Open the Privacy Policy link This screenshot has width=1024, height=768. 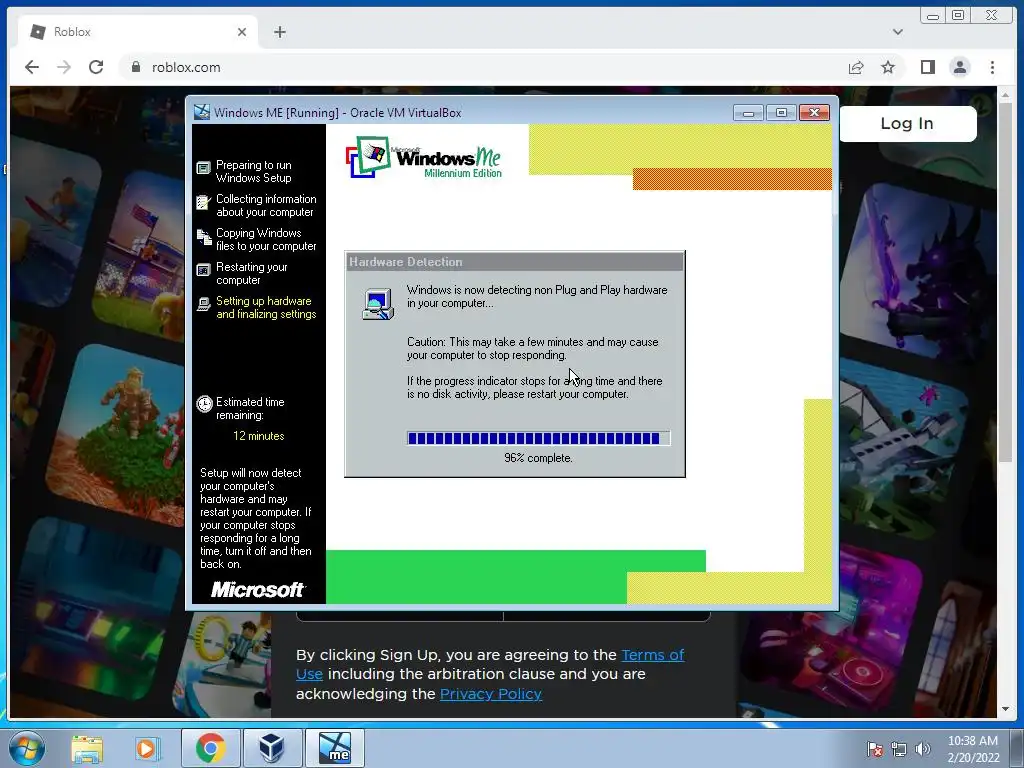(x=490, y=694)
